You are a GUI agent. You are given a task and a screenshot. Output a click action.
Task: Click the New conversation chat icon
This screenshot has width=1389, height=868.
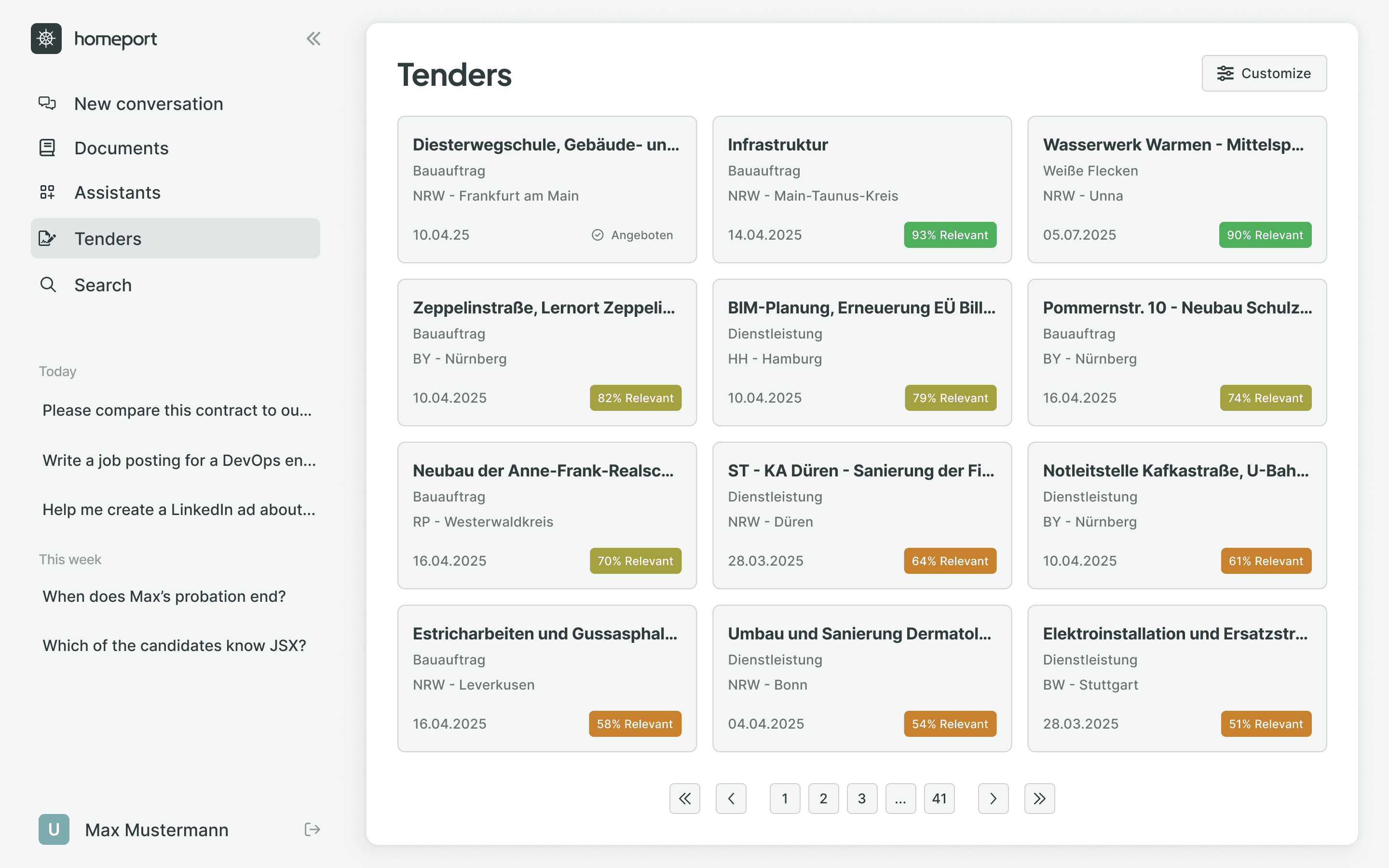pyautogui.click(x=47, y=103)
